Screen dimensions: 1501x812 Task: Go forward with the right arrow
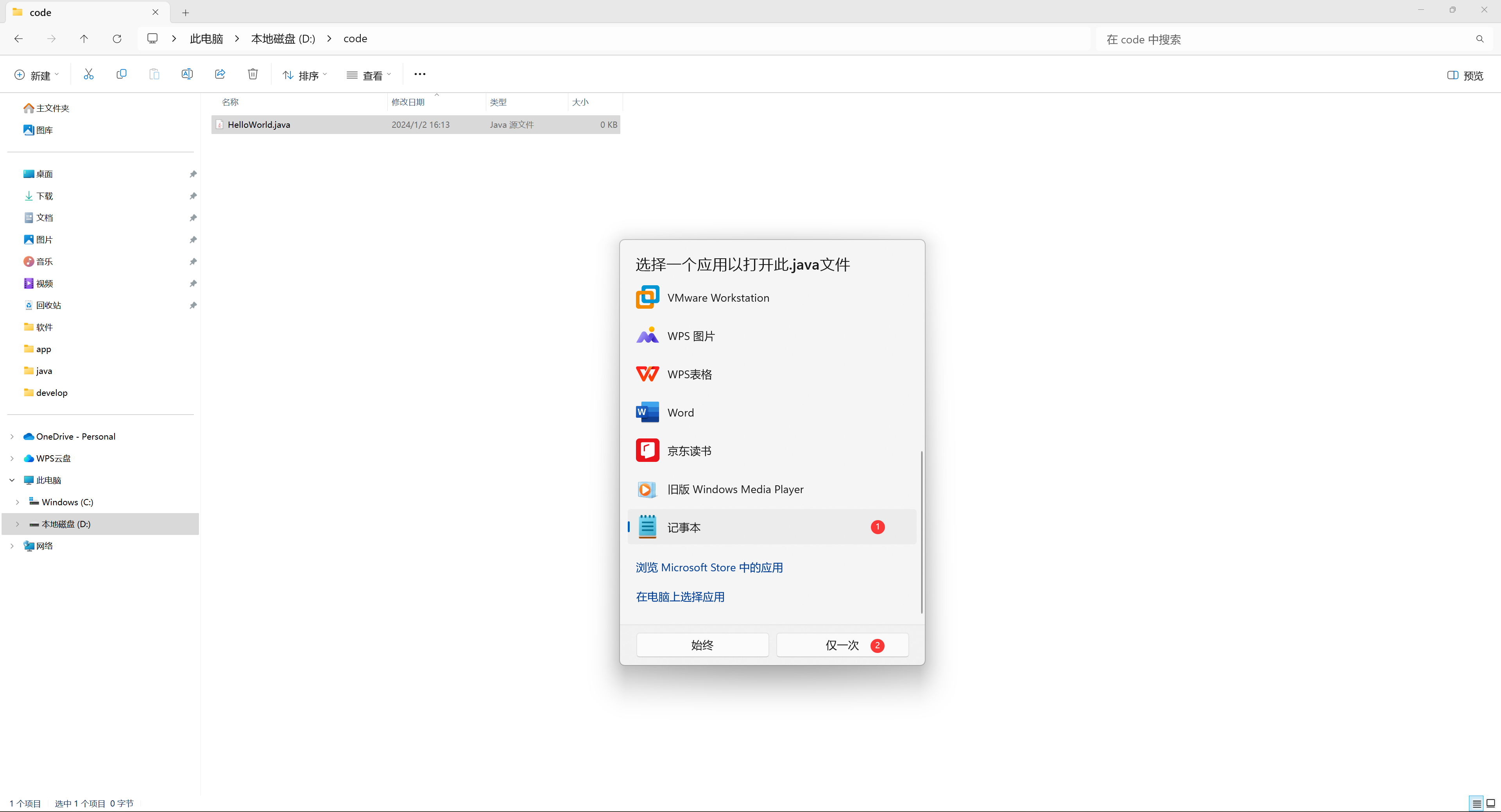(51, 38)
